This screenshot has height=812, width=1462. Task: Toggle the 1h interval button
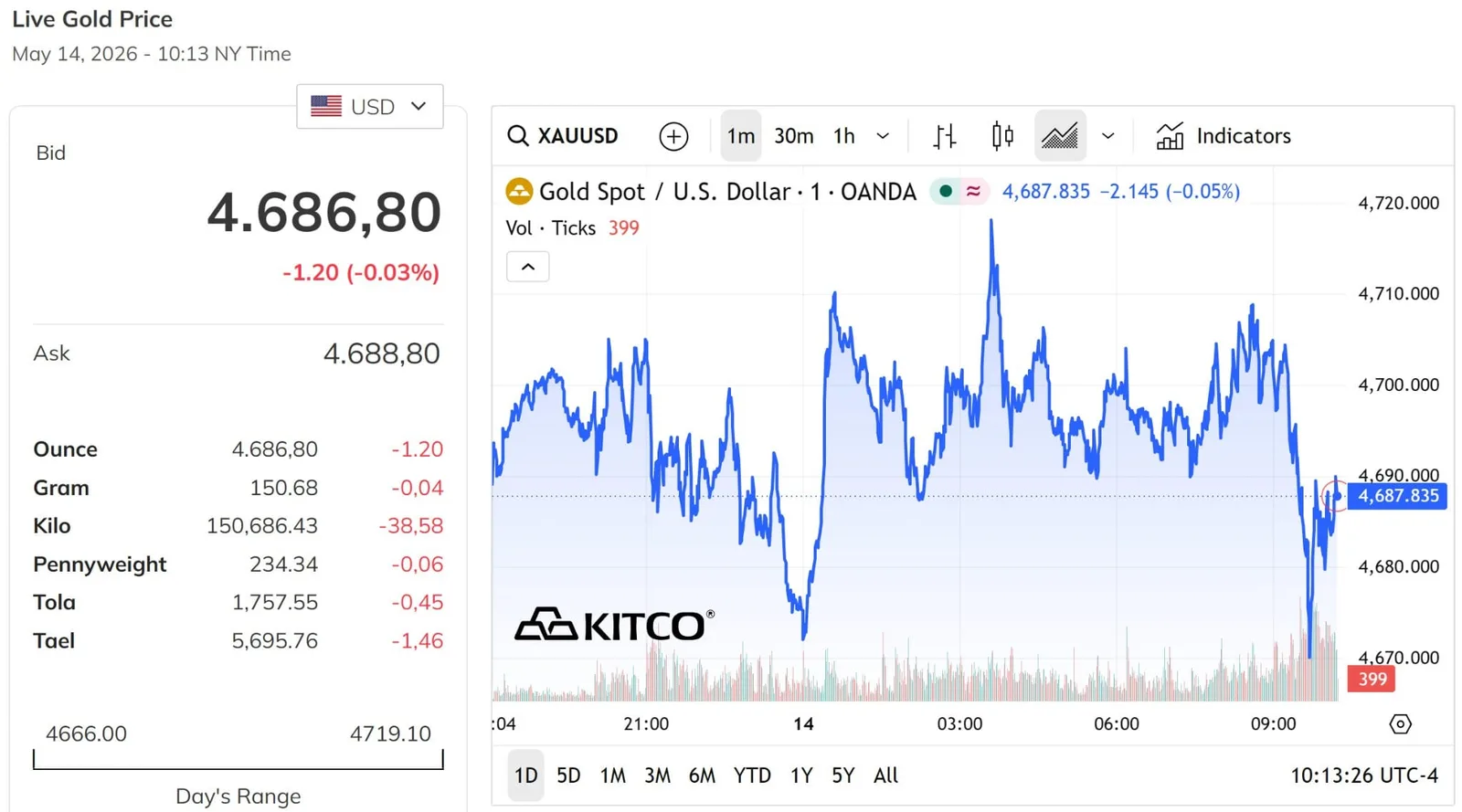click(844, 136)
